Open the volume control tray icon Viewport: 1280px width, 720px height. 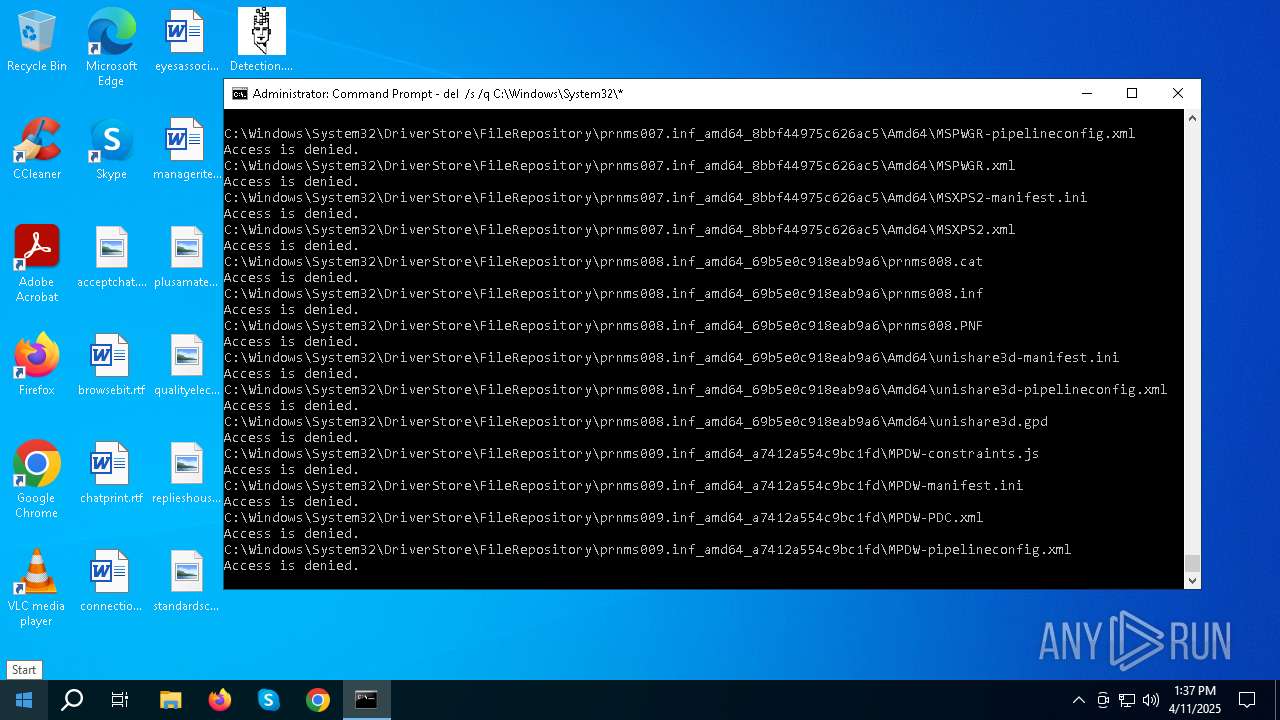pos(1151,700)
